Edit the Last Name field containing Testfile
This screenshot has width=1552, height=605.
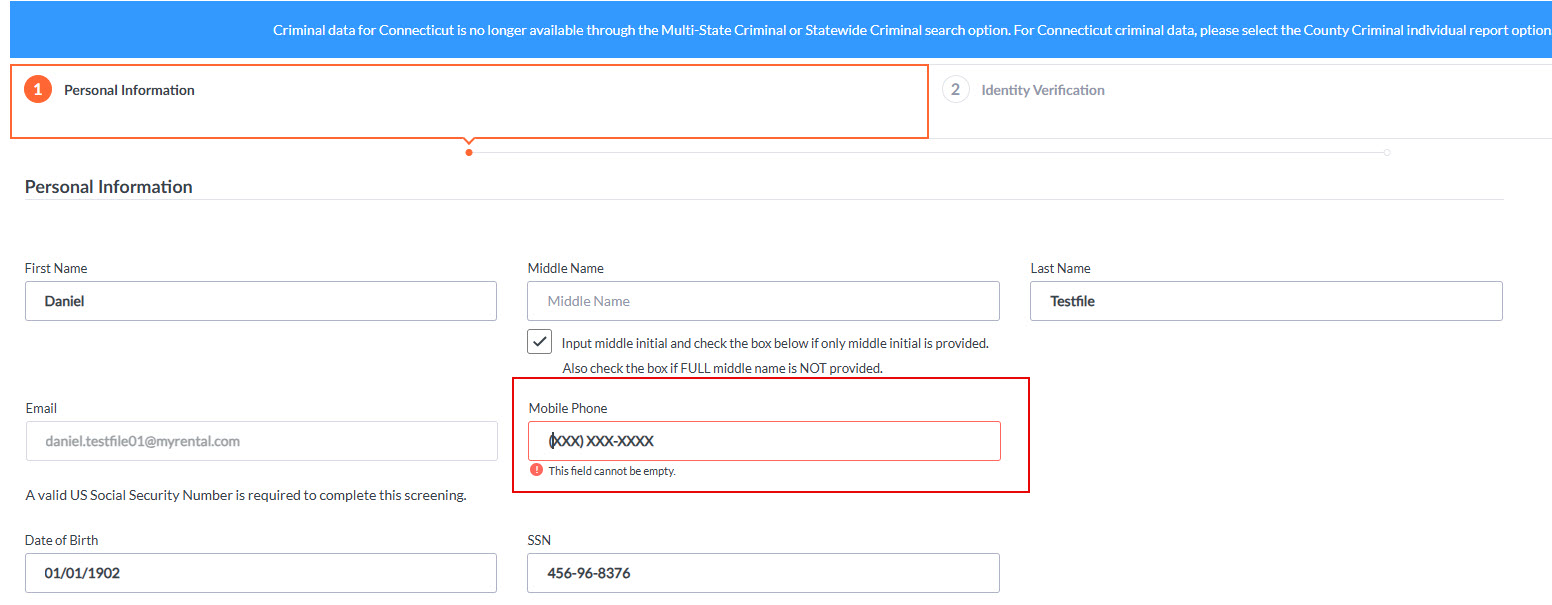[x=1266, y=301]
